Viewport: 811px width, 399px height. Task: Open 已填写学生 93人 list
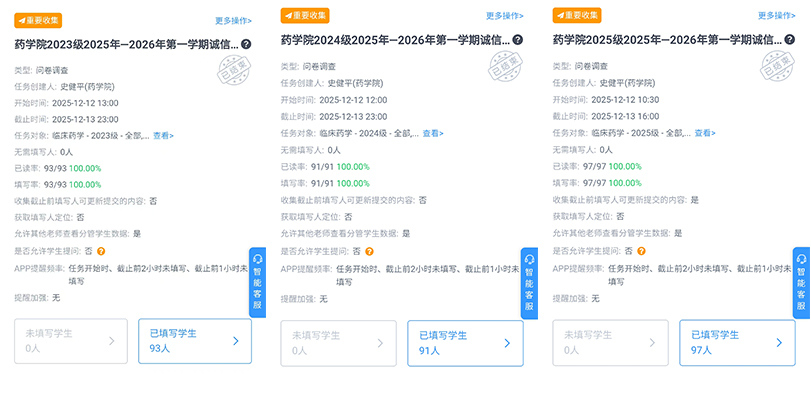pos(195,341)
